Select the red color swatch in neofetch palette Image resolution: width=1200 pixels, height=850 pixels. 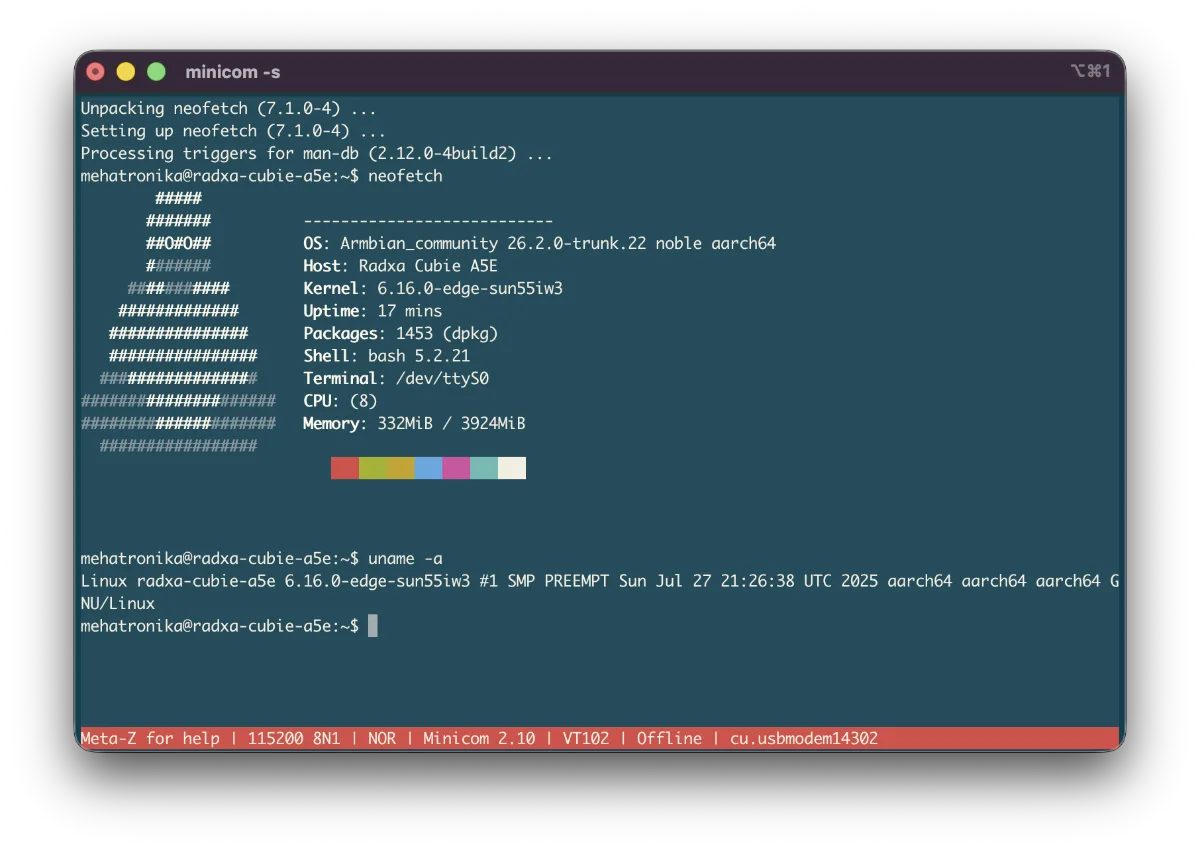(x=345, y=468)
